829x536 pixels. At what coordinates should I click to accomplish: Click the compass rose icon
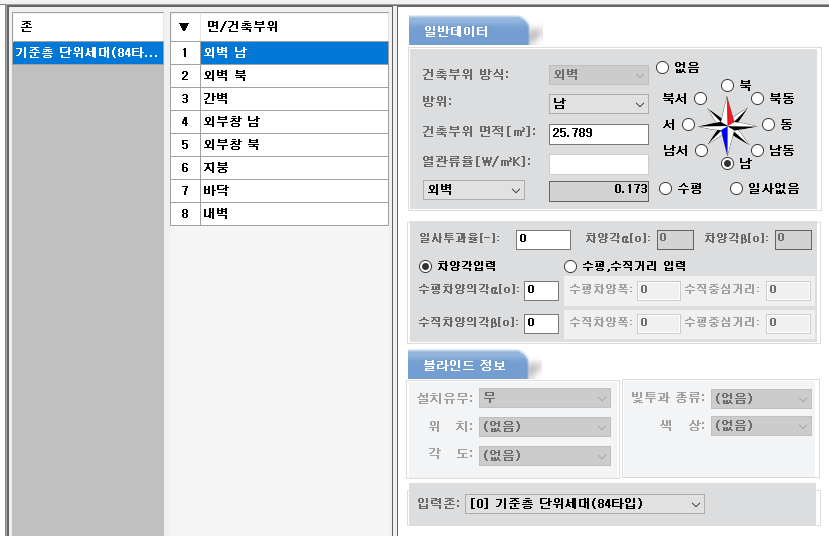tap(728, 124)
